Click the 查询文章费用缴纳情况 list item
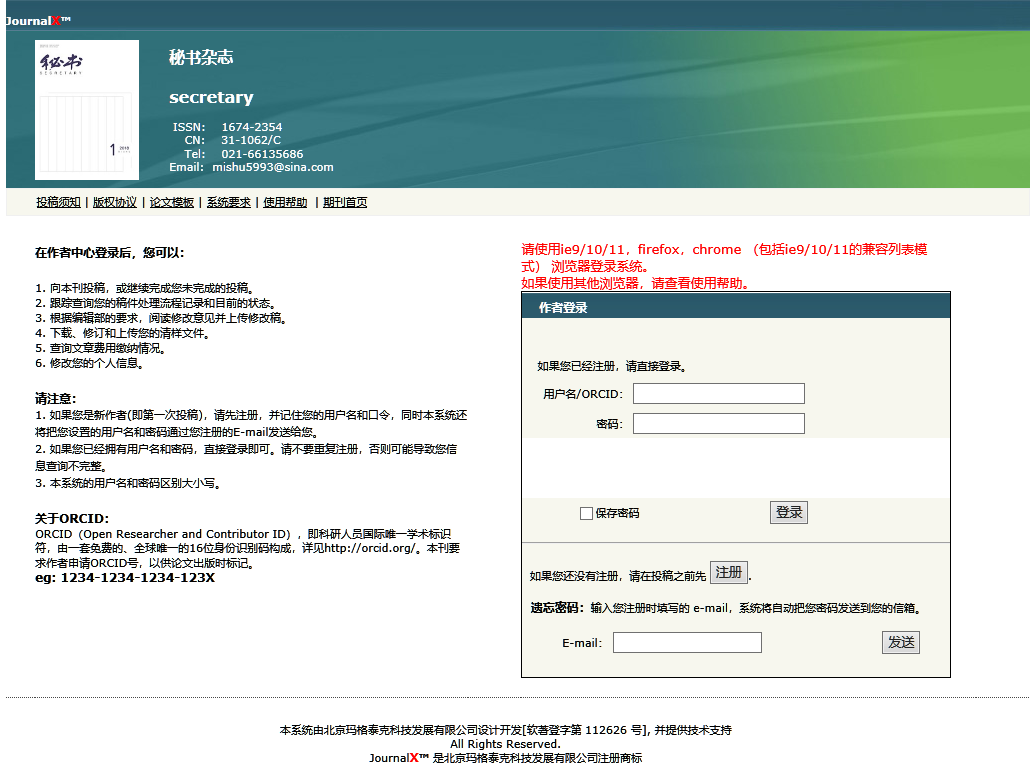The height and width of the screenshot is (783, 1036). 100,348
